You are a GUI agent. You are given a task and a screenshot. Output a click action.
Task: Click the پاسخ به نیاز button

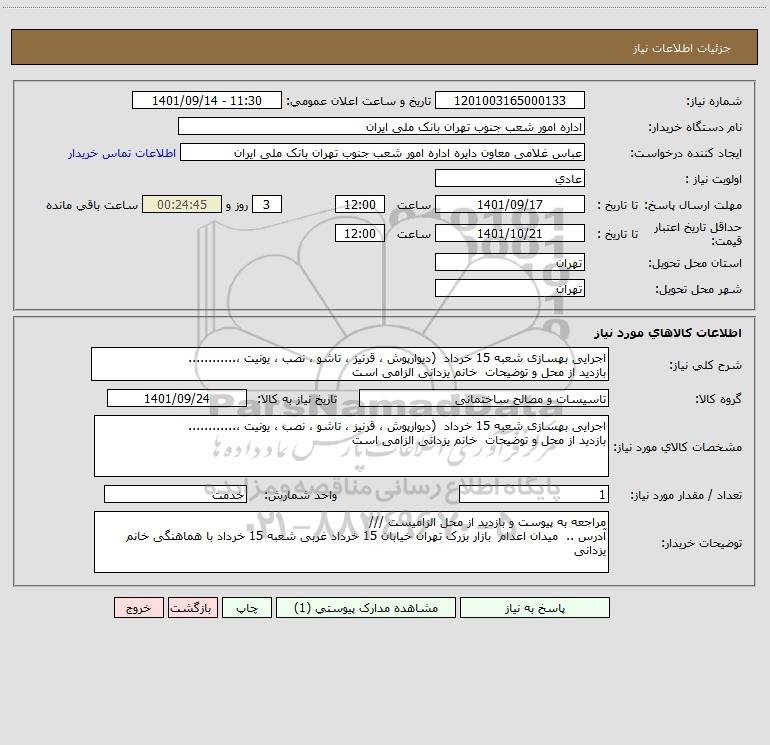click(534, 607)
